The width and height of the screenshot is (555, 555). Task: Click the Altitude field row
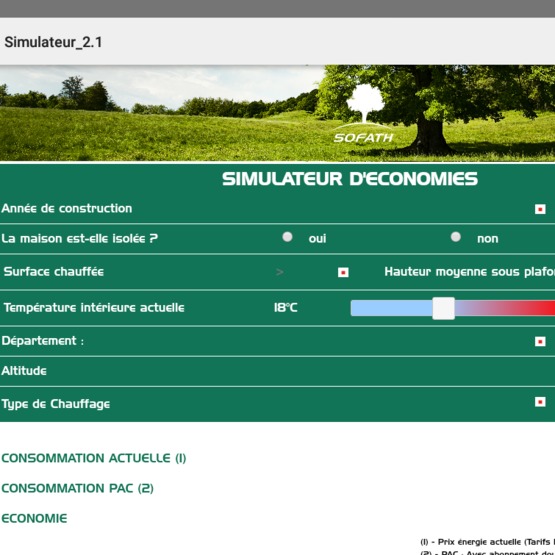[278, 371]
